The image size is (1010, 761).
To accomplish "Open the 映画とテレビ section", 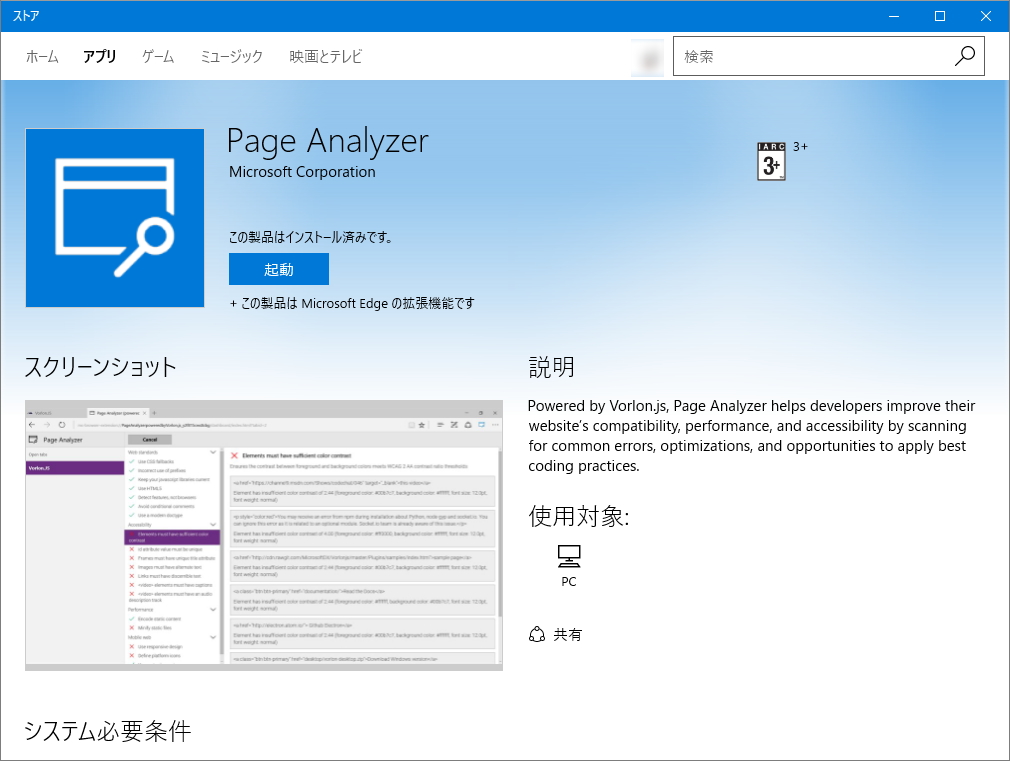I will [323, 56].
